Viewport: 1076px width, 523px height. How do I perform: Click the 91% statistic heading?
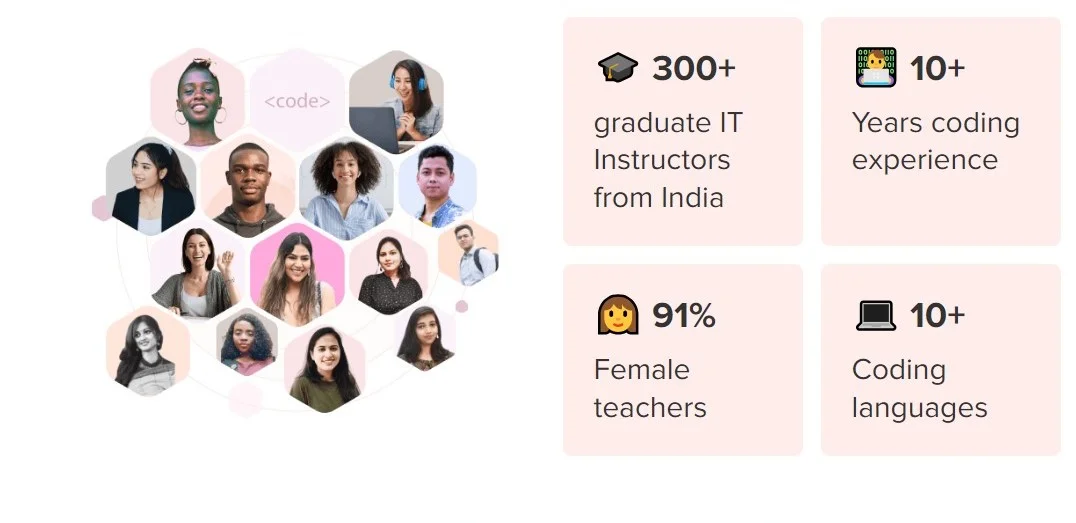pos(683,316)
